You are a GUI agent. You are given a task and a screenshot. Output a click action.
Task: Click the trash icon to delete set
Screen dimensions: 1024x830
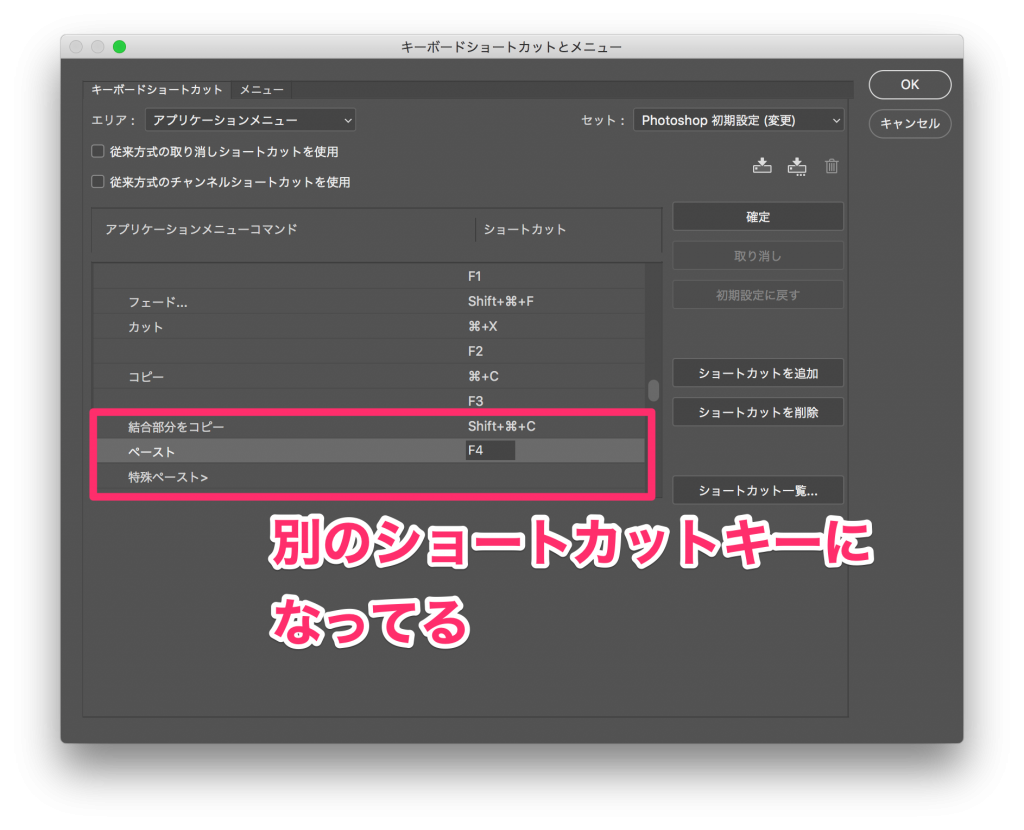click(x=831, y=166)
